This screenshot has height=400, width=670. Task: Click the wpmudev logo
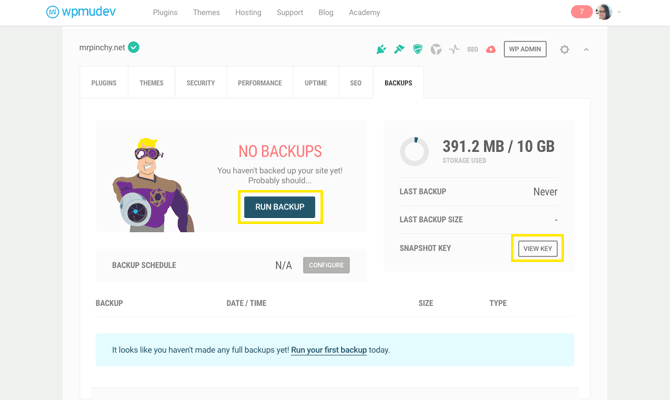(81, 12)
